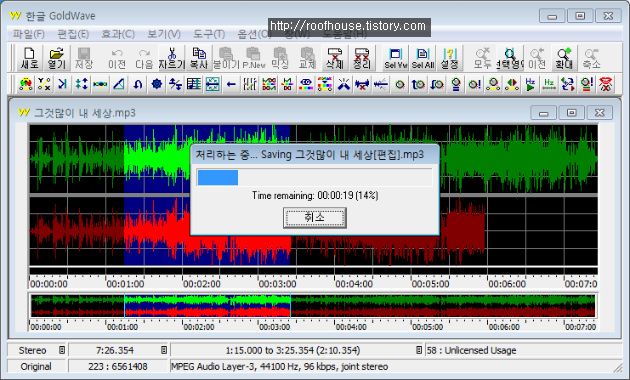Click the 이전 previous-zoom magnifier icon
This screenshot has height=380, width=630.
point(537,58)
